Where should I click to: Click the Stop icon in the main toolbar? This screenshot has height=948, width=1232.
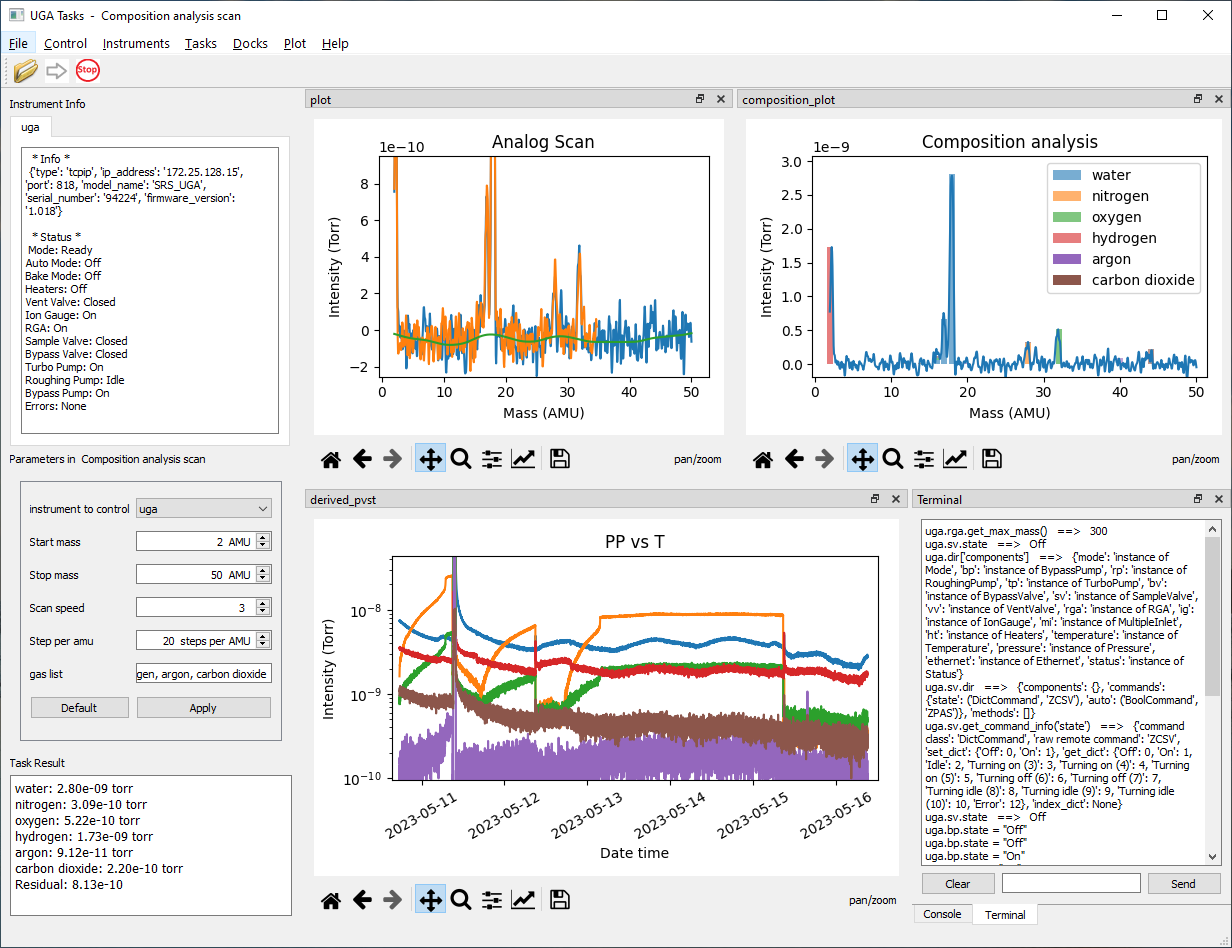click(x=87, y=70)
